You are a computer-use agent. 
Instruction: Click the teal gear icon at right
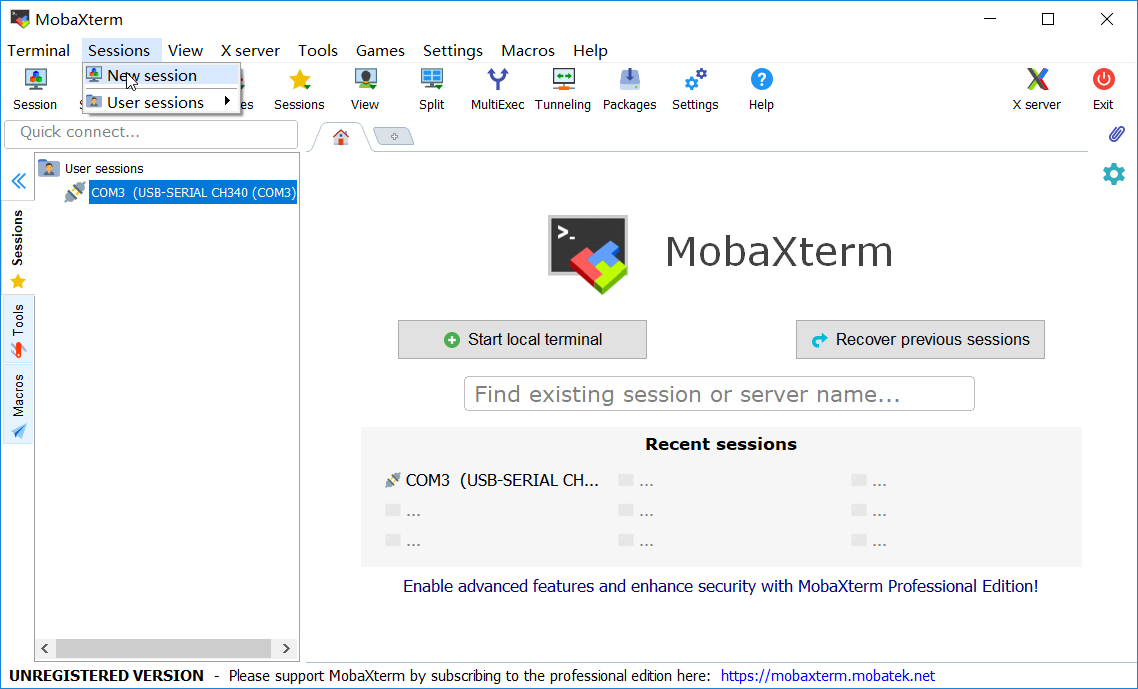(1113, 174)
